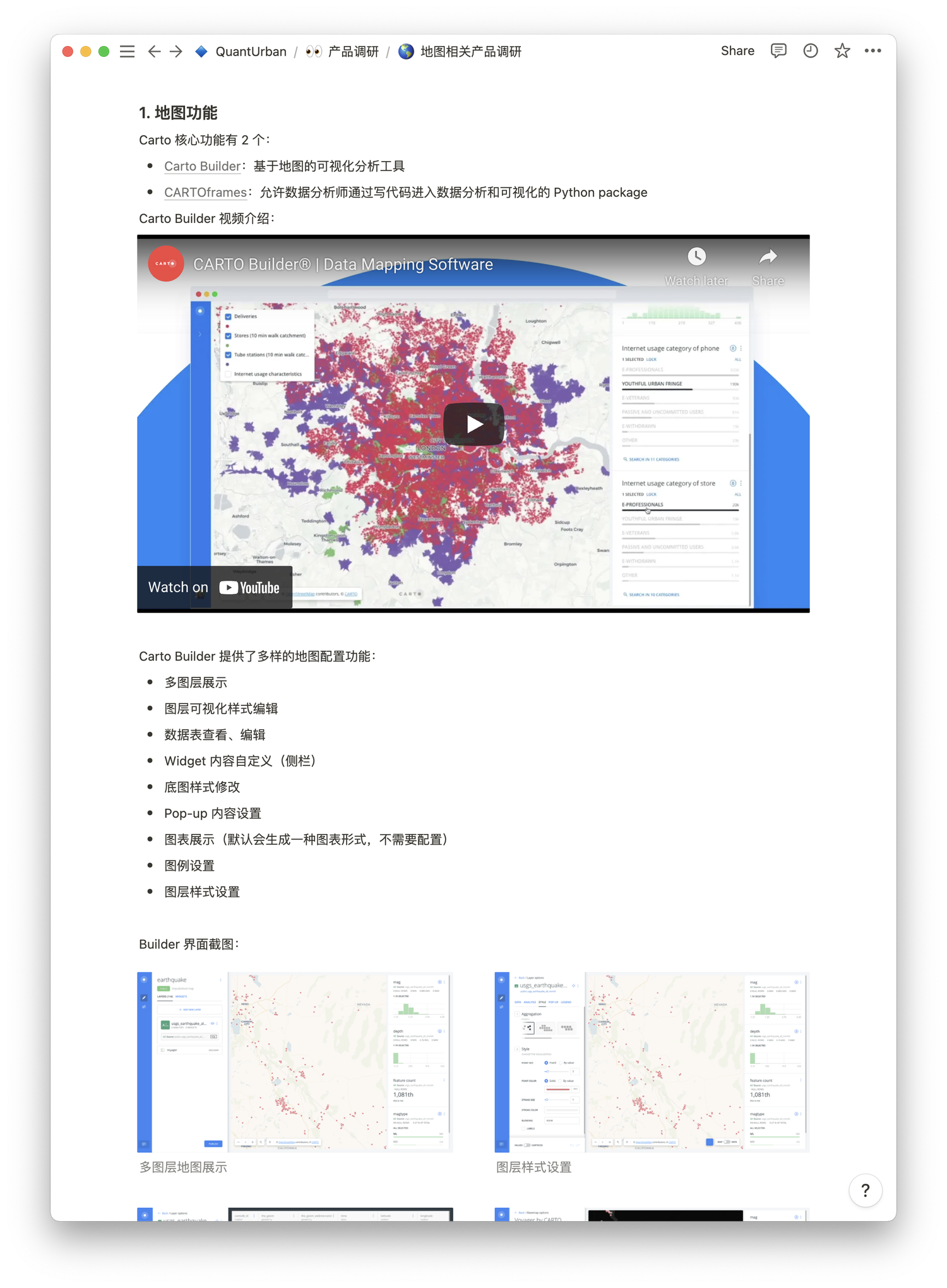Click the CARTO channel logo

point(166,263)
